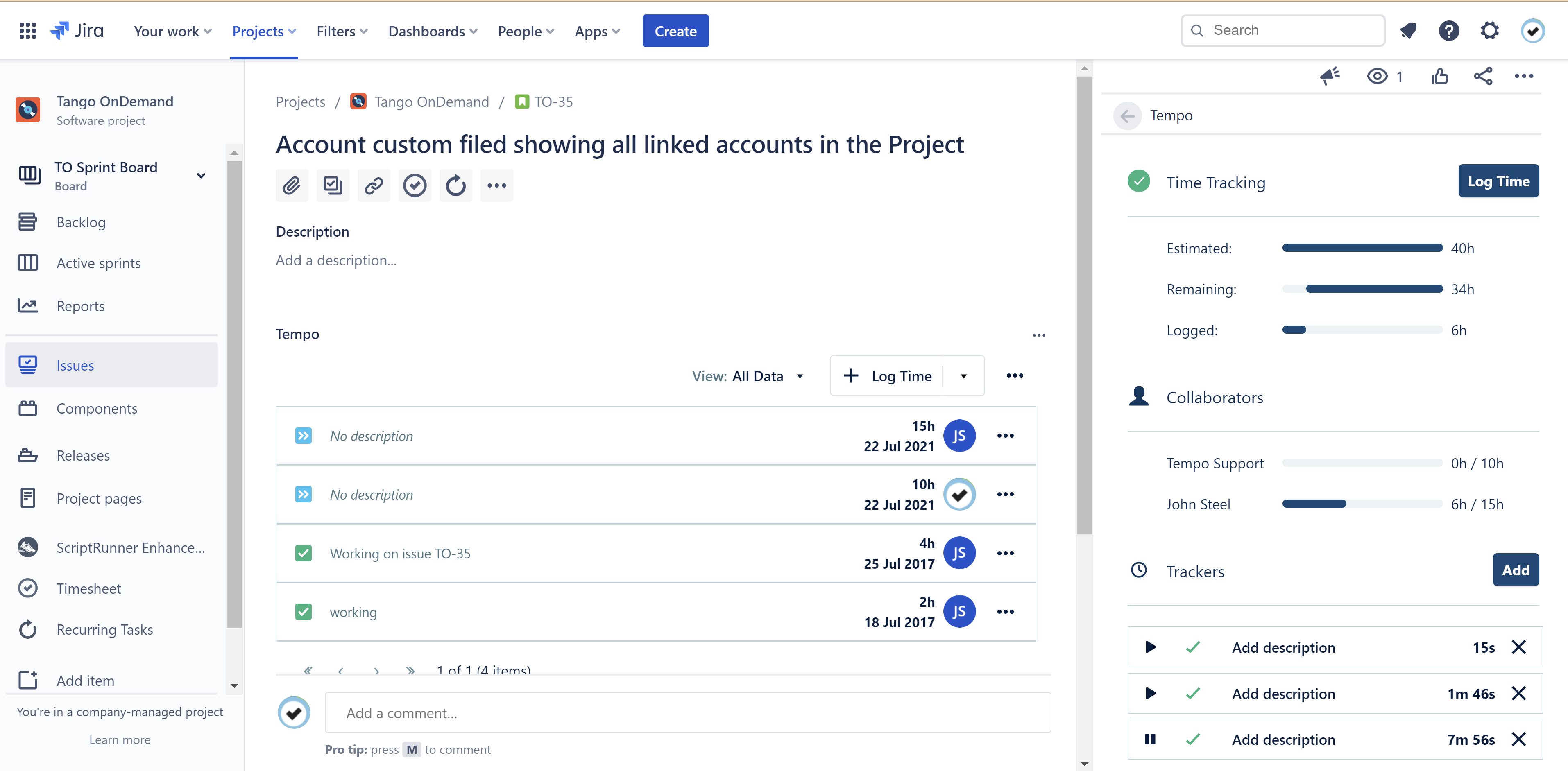Click the feedback megaphone icon
Viewport: 1568px width, 771px height.
point(1329,76)
